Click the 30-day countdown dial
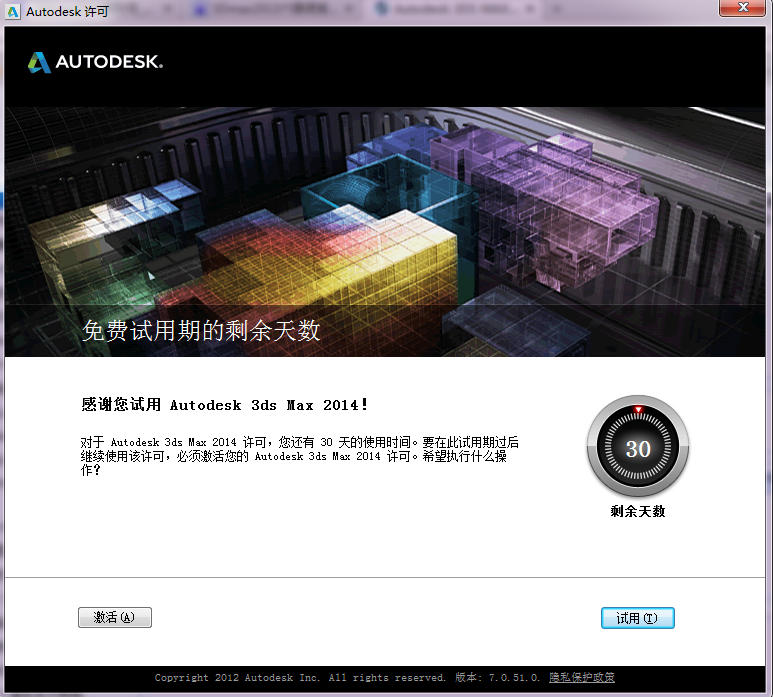 tap(638, 447)
